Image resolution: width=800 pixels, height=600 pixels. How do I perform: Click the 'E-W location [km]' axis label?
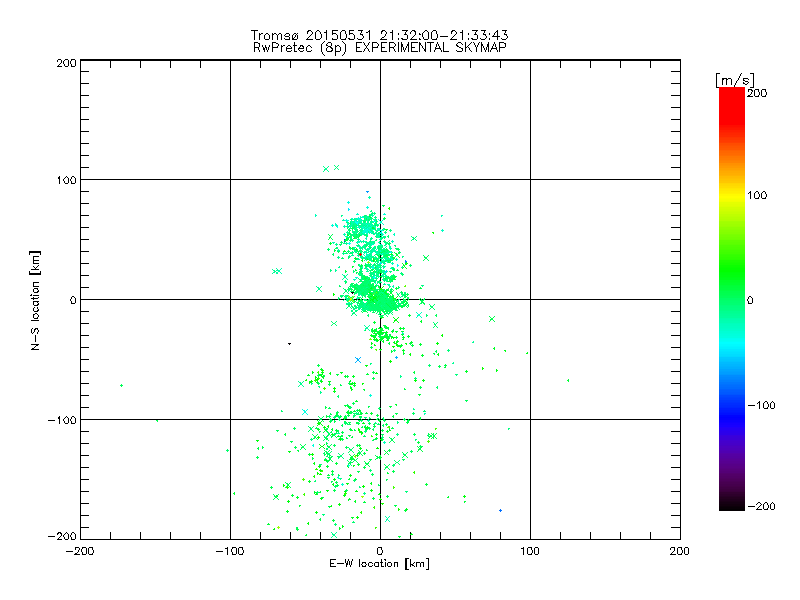click(379, 564)
